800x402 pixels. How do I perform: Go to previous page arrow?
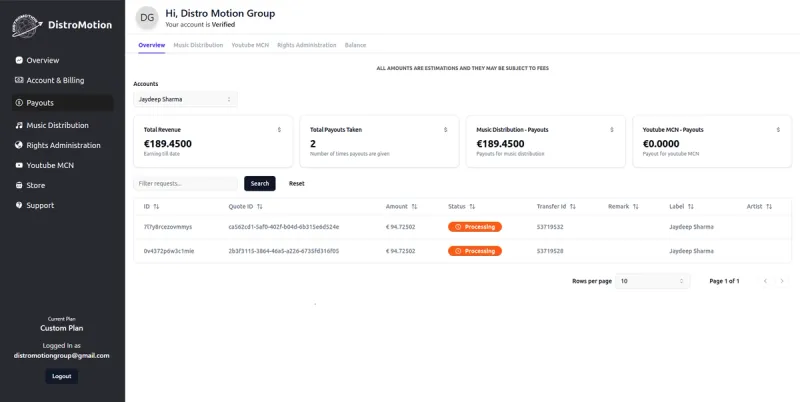765,281
